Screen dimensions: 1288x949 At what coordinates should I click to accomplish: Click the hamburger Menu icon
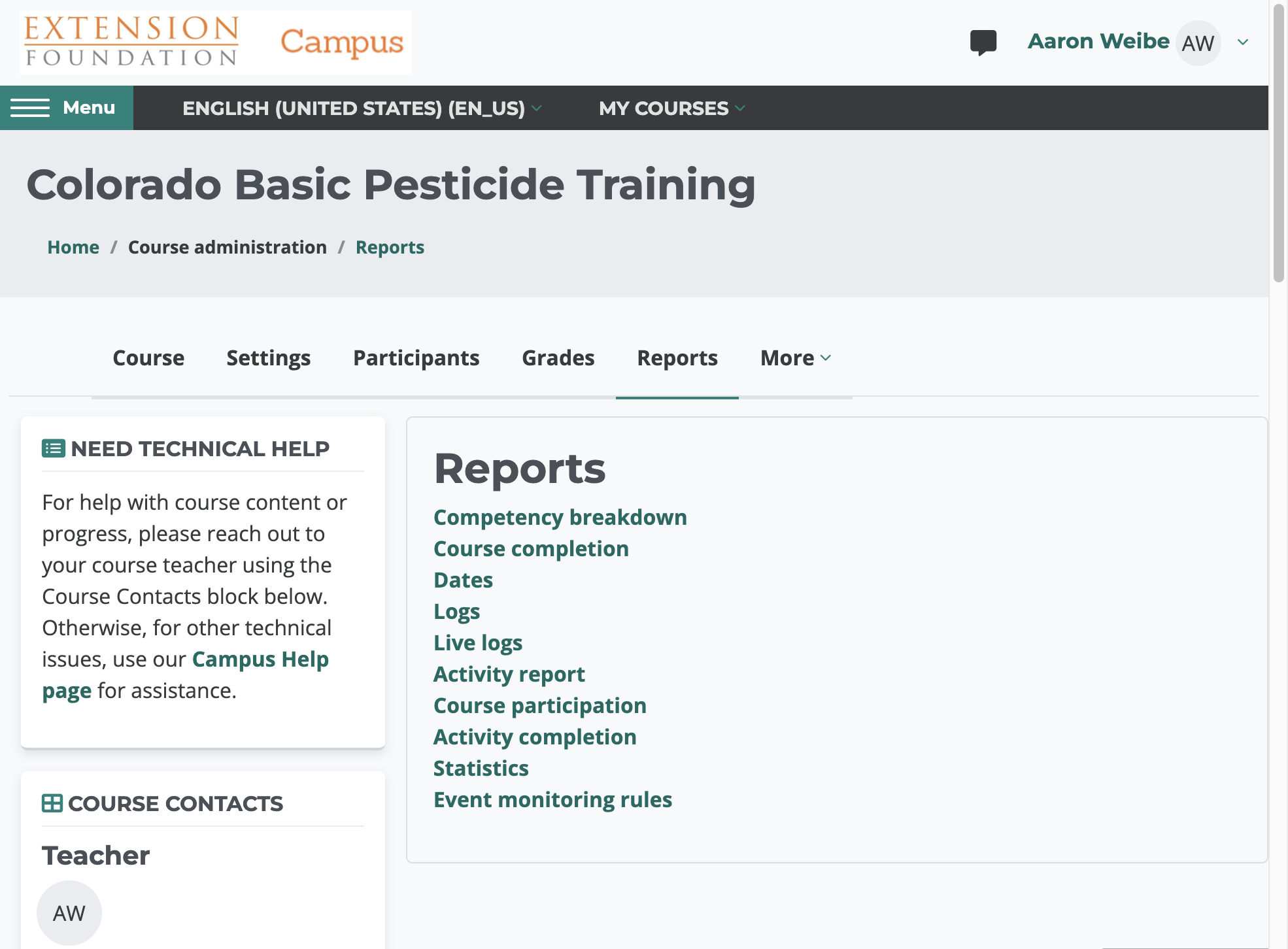[30, 108]
